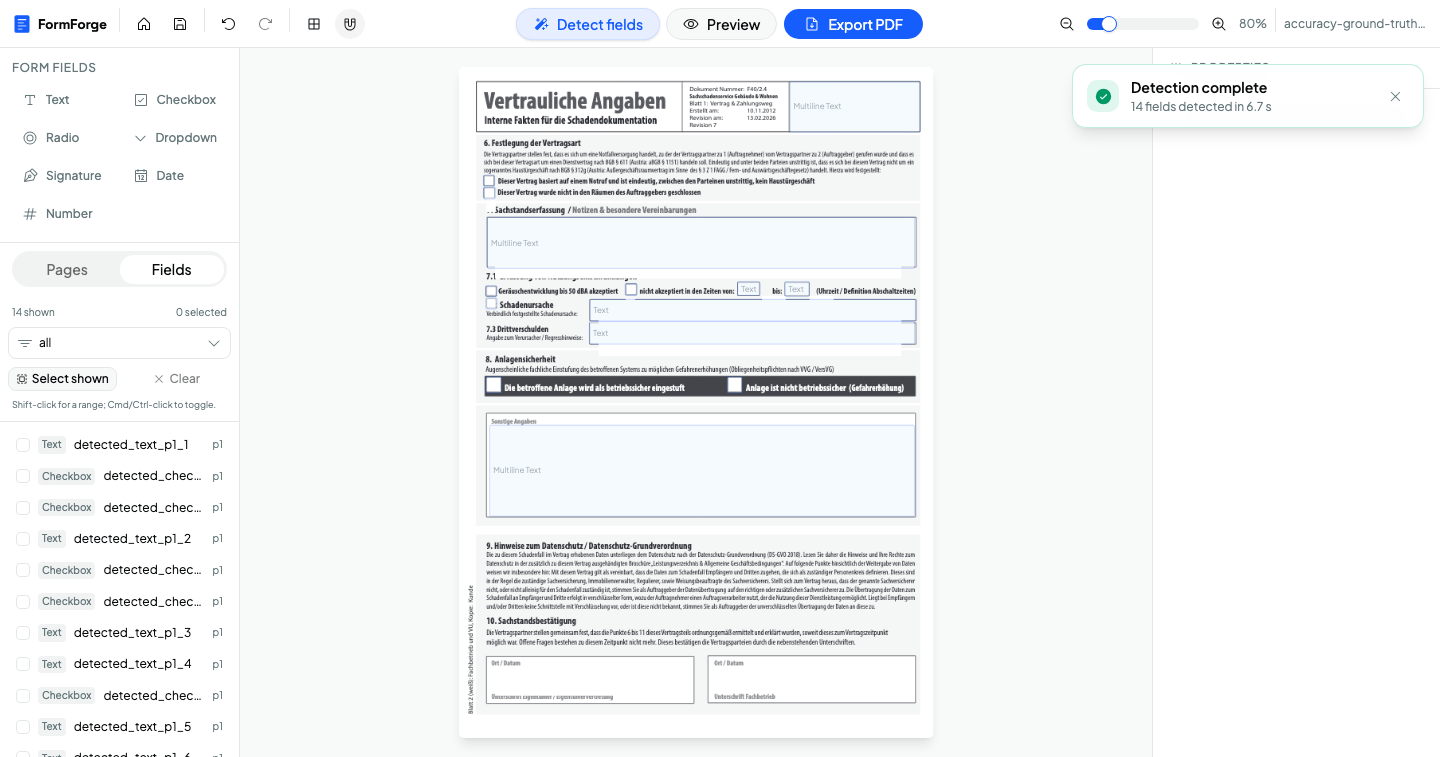Select the detected_text_p1_5 row
The height and width of the screenshot is (757, 1440).
coord(119,727)
